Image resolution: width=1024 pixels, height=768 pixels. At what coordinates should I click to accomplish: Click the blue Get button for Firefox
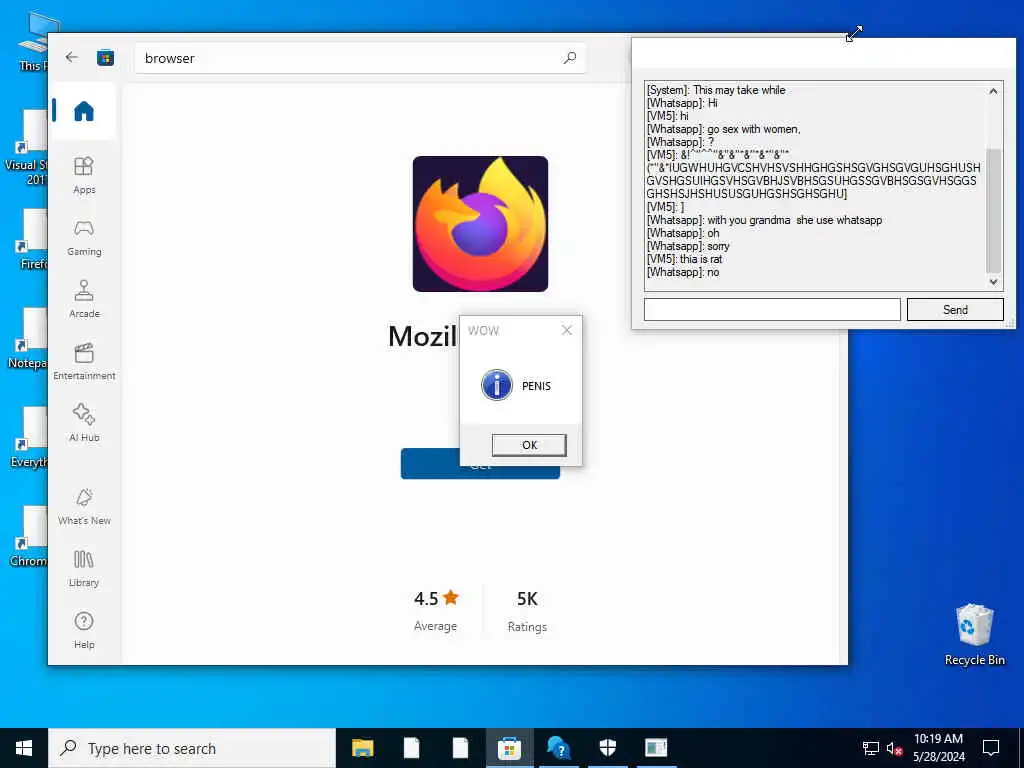pyautogui.click(x=429, y=464)
